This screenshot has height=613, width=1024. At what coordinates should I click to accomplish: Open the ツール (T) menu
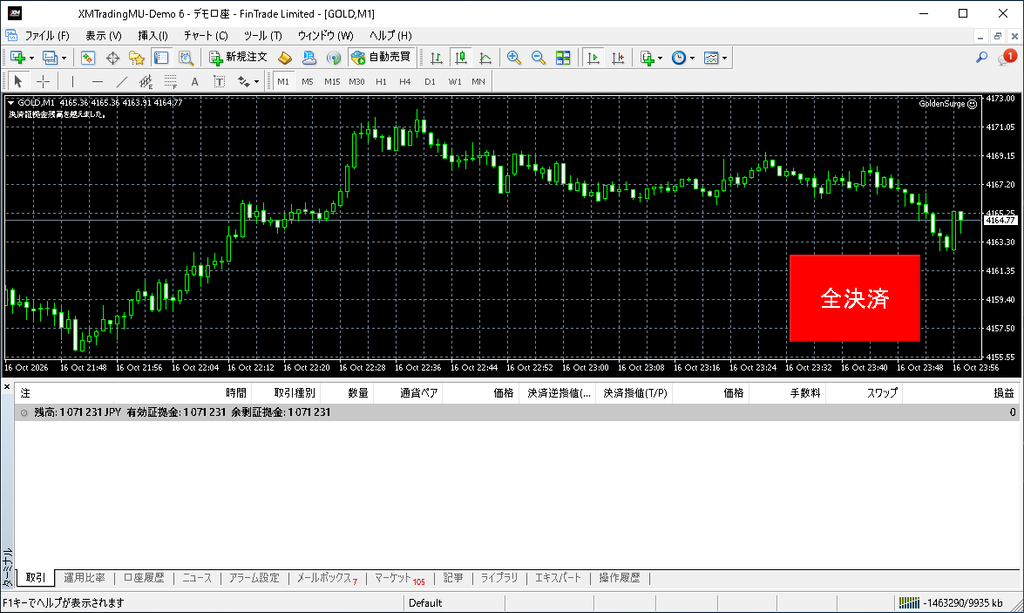tap(263, 36)
